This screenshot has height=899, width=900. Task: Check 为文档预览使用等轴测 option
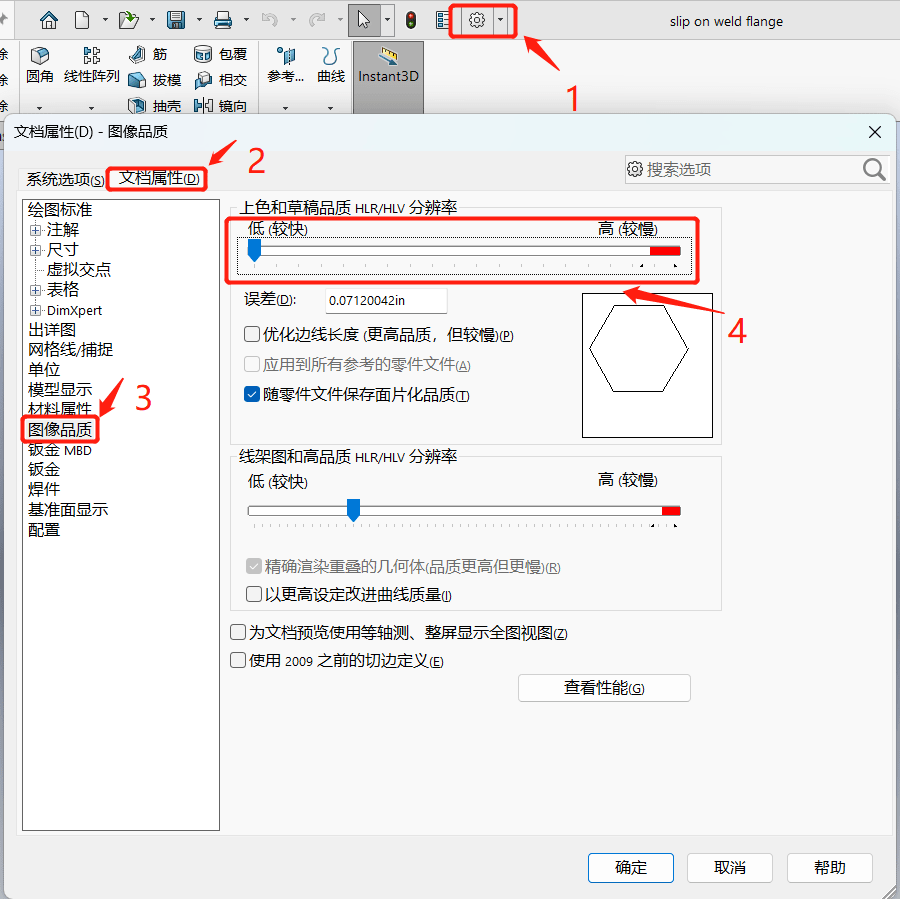pos(238,632)
